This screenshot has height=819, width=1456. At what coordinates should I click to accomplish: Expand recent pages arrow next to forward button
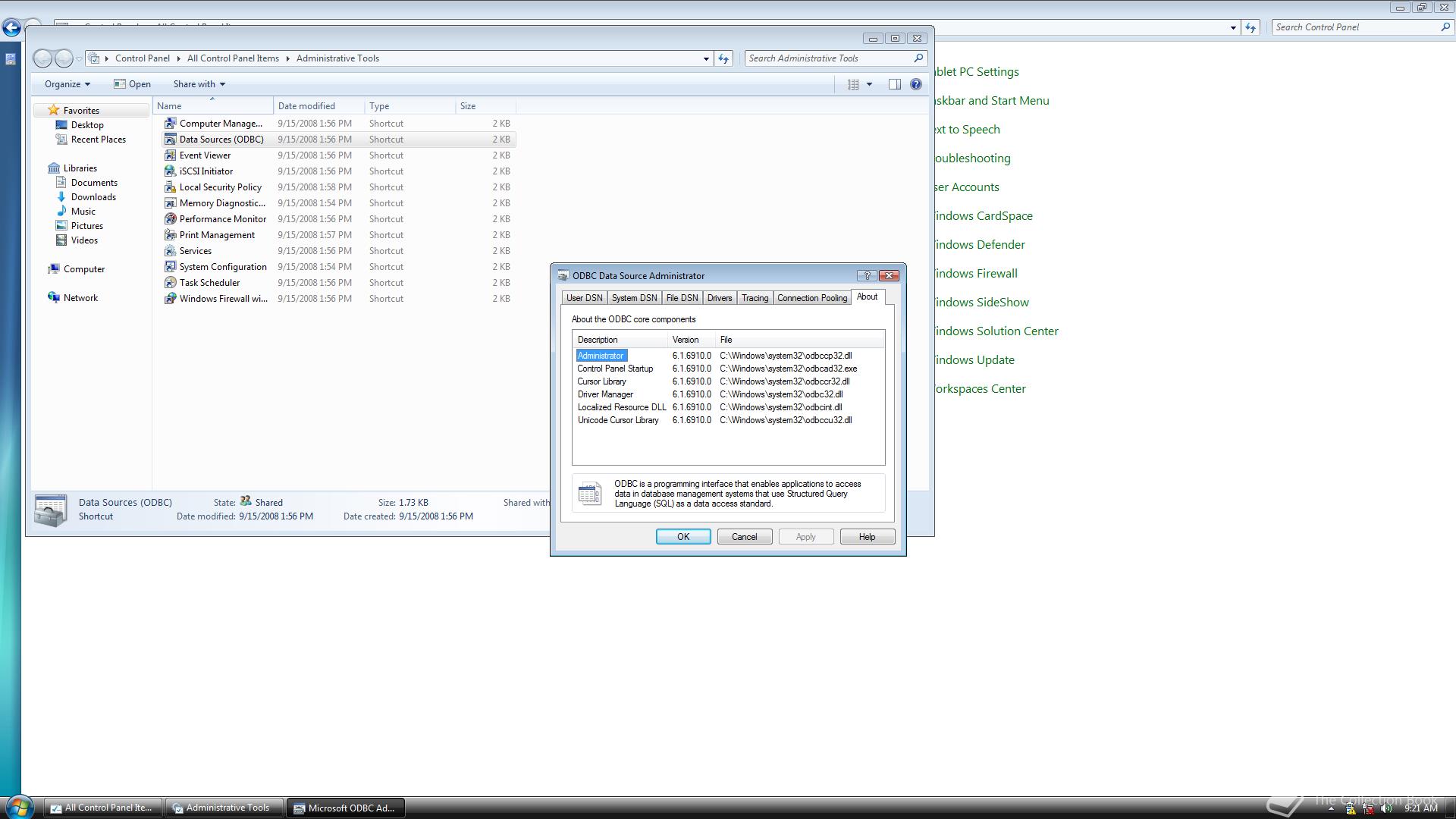[79, 58]
